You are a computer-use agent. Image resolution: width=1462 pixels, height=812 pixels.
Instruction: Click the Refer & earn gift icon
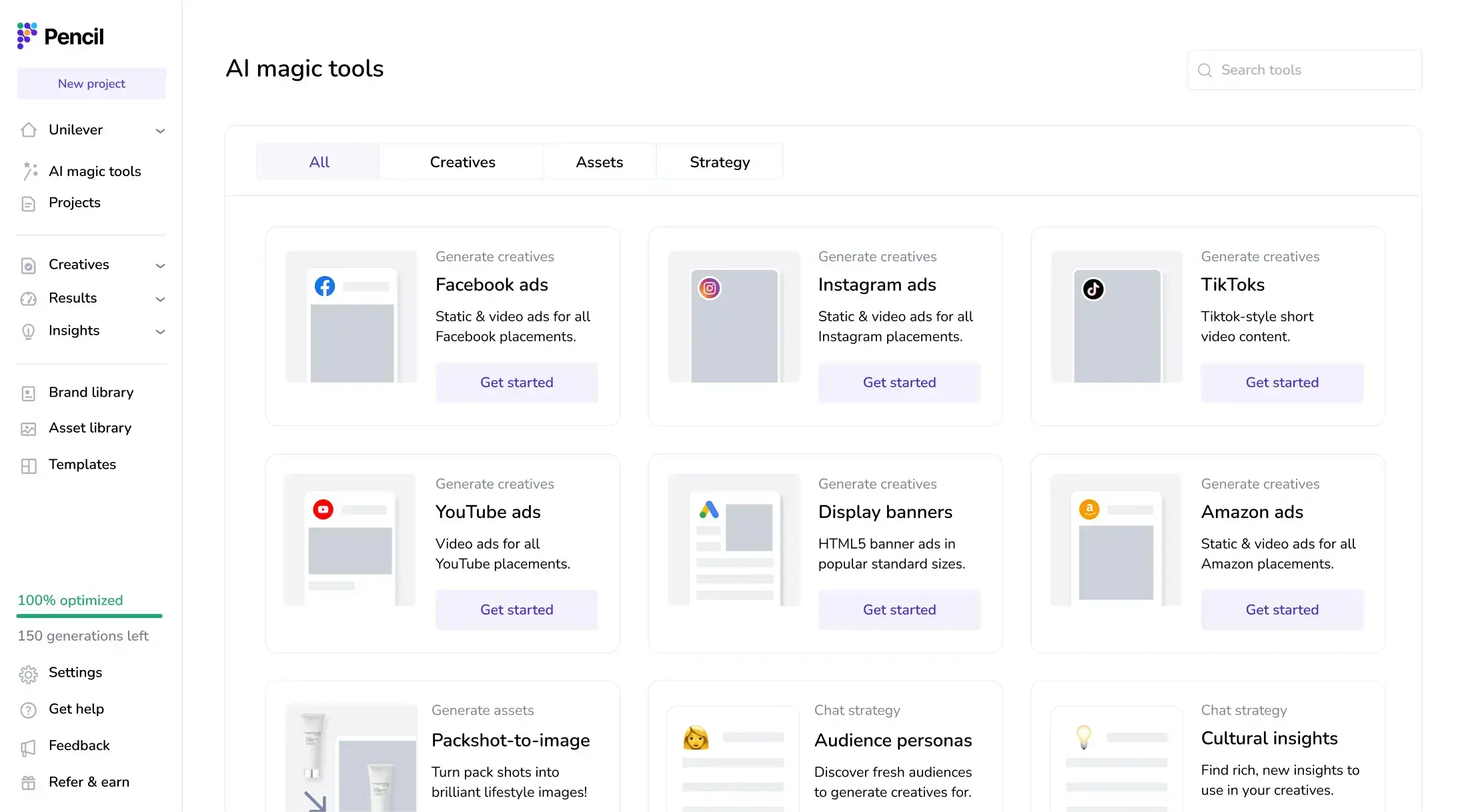coord(29,783)
